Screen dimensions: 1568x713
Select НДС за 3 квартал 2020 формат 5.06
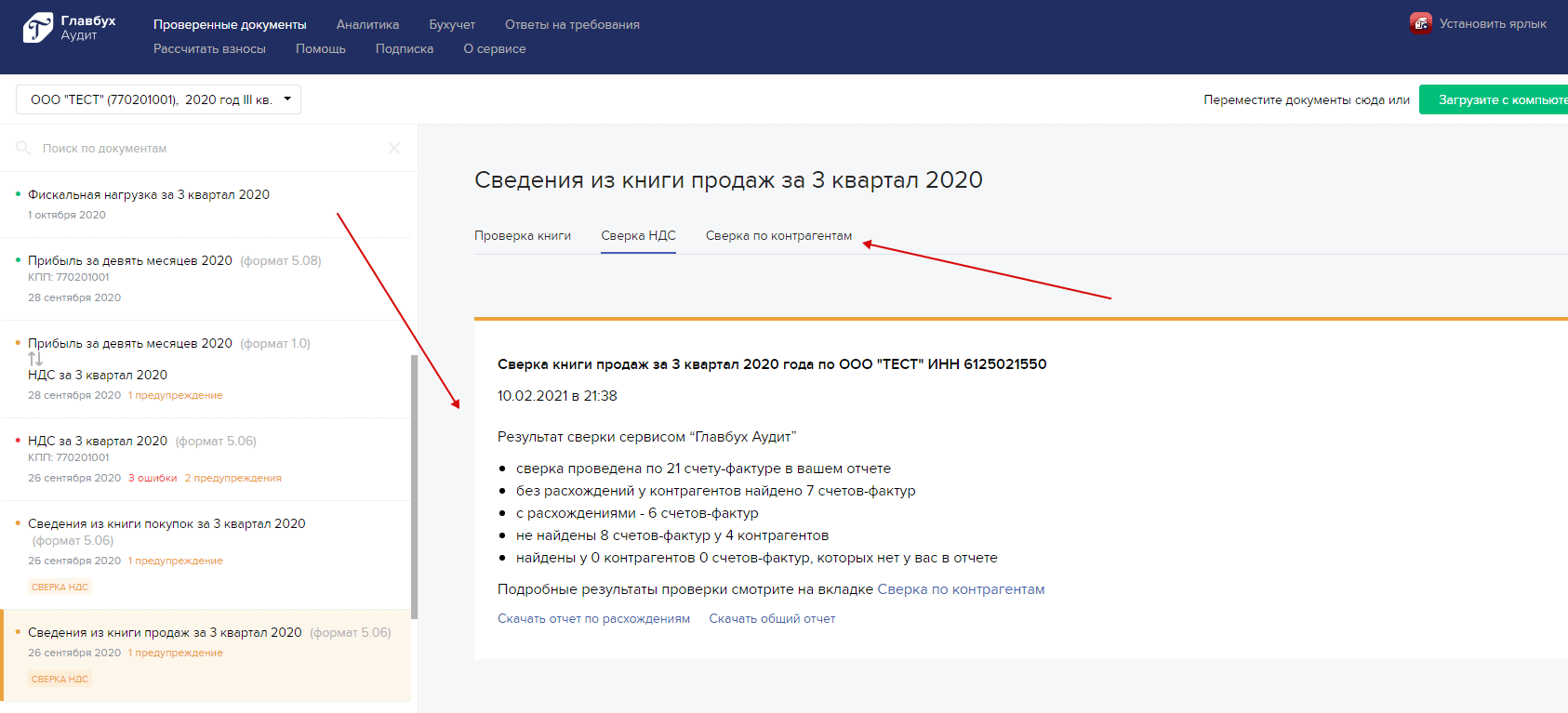pyautogui.click(x=98, y=441)
